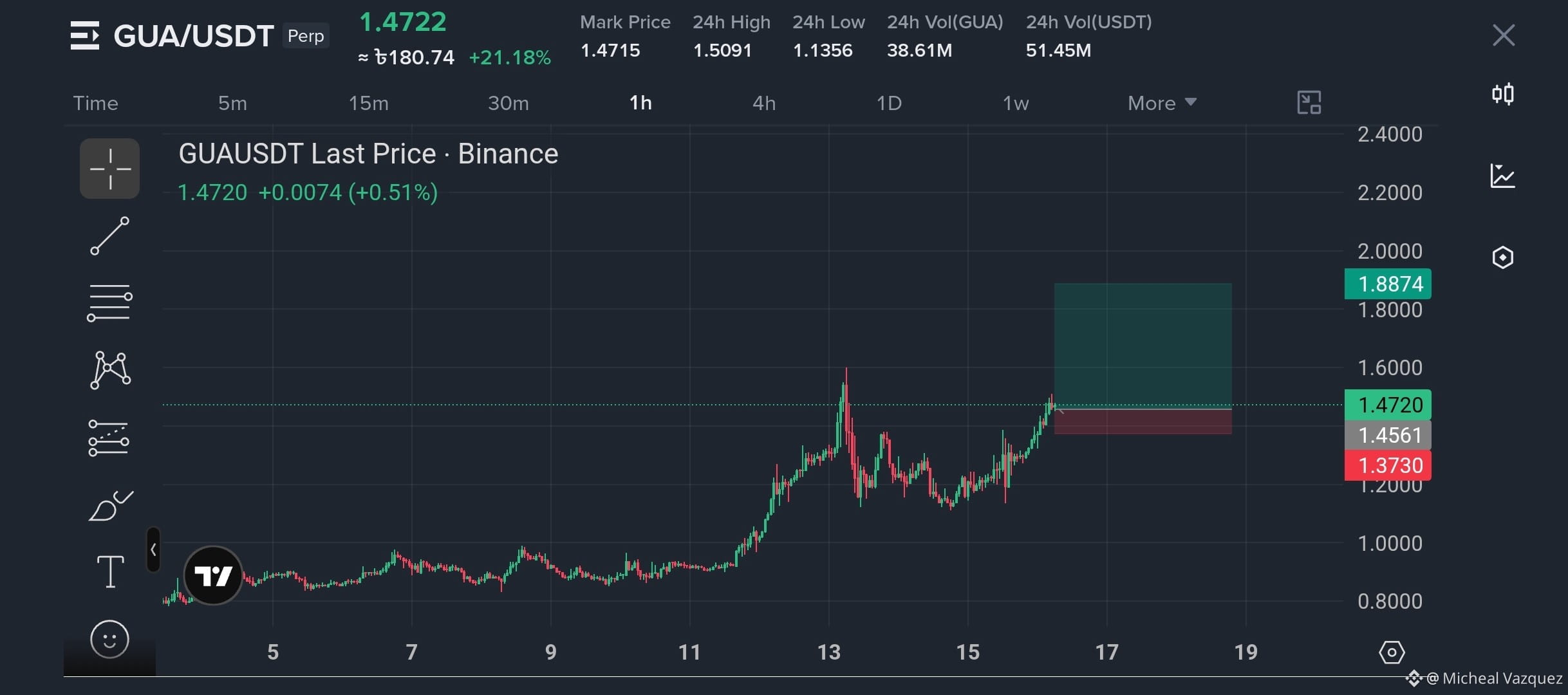Click the chart layout shrink icon
The height and width of the screenshot is (695, 1568).
point(1309,102)
